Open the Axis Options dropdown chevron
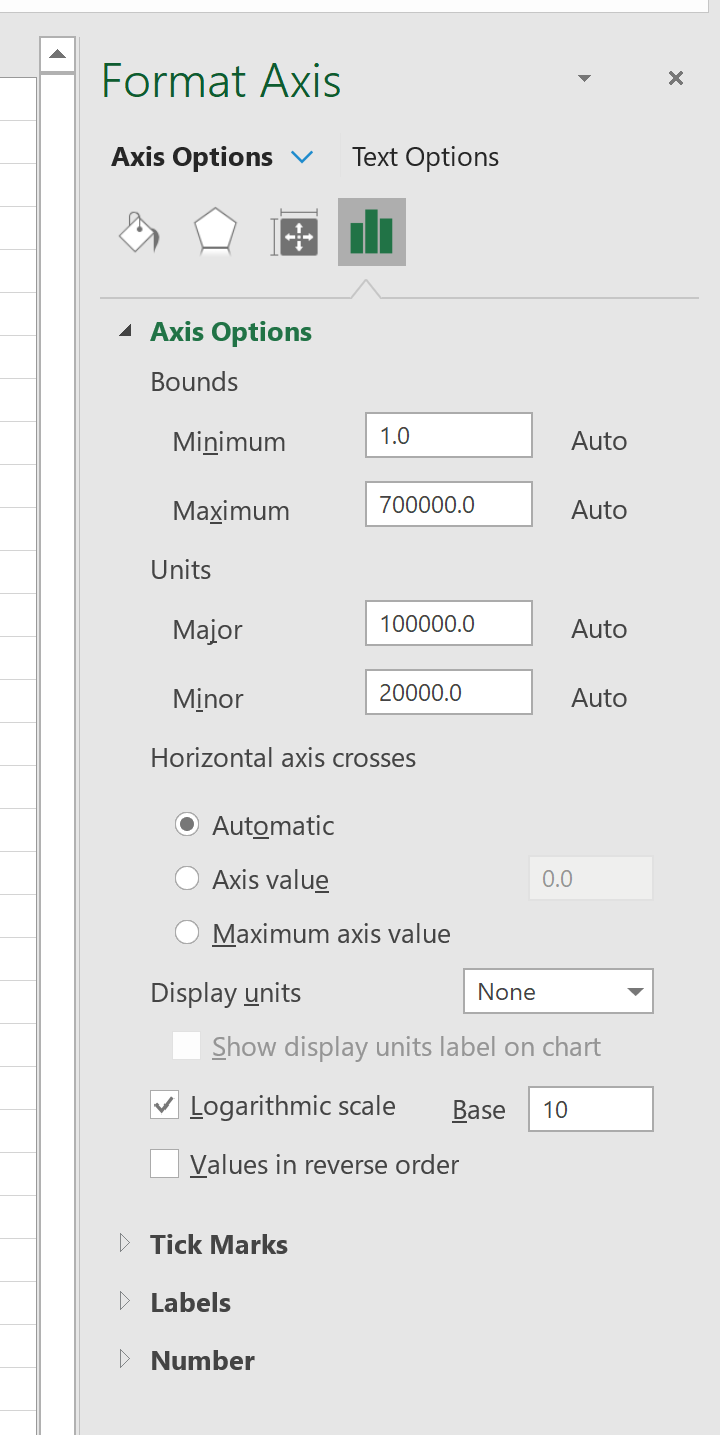Image resolution: width=720 pixels, height=1435 pixels. pyautogui.click(x=301, y=157)
